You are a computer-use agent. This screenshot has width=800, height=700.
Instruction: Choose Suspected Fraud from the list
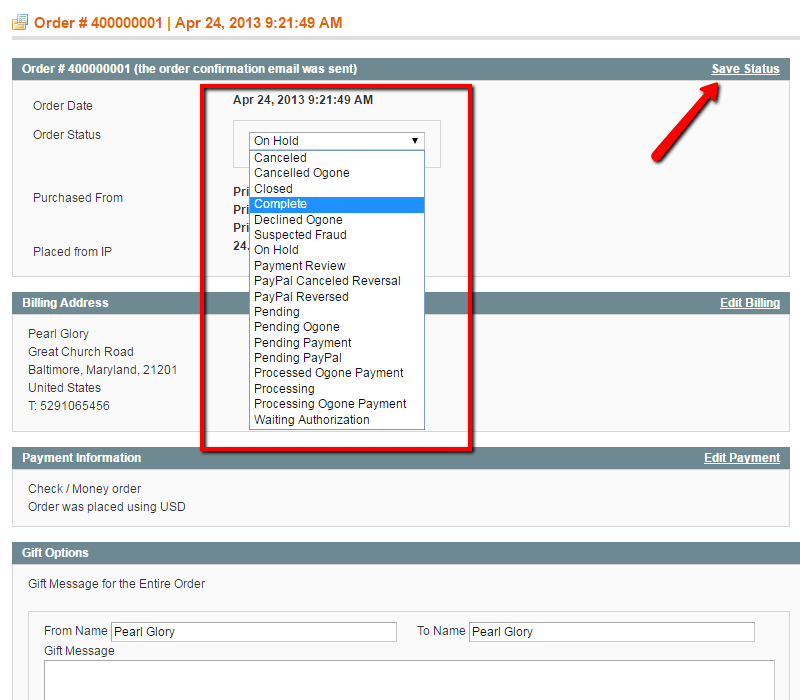[300, 235]
